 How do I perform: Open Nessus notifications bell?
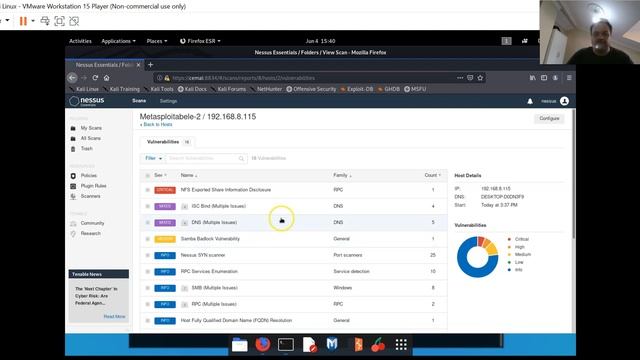coord(530,101)
